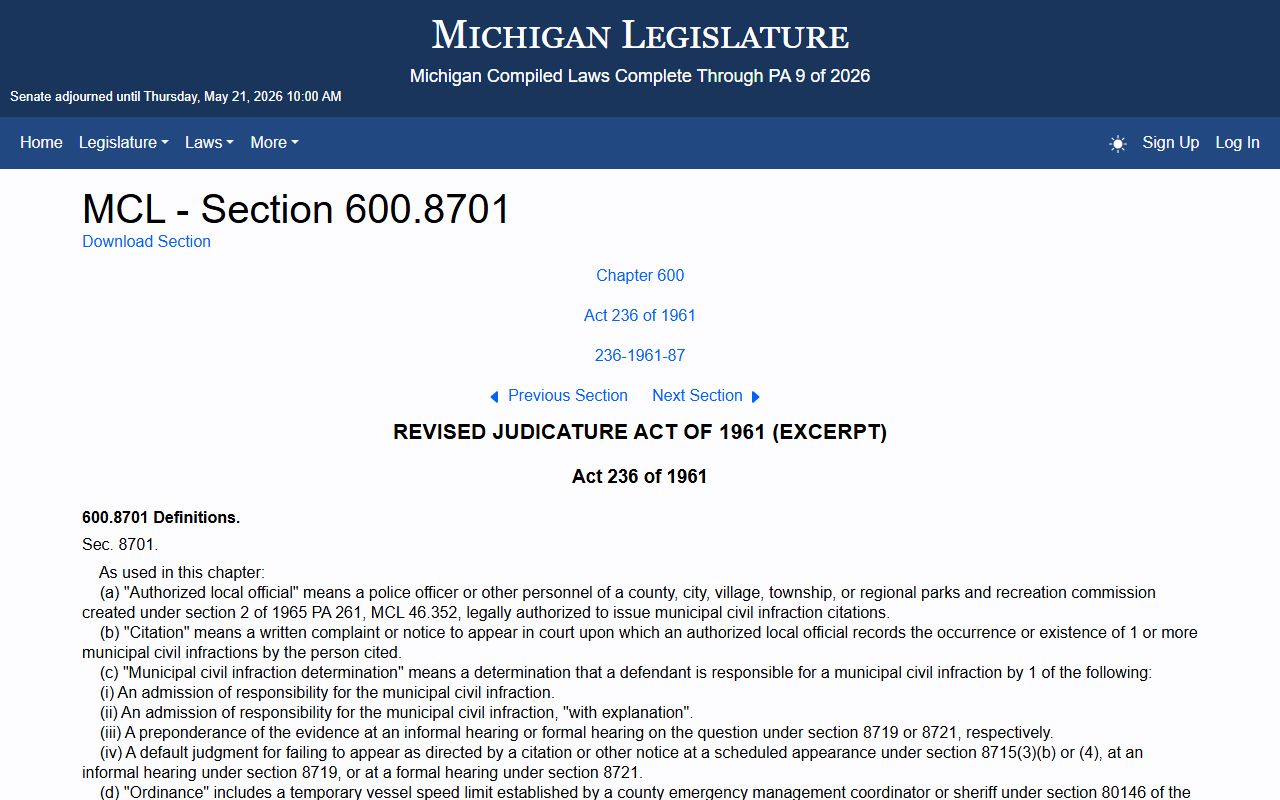Click 'Michigan Compiled Laws Complete Through PA 9' text
This screenshot has height=800, width=1280.
click(640, 76)
